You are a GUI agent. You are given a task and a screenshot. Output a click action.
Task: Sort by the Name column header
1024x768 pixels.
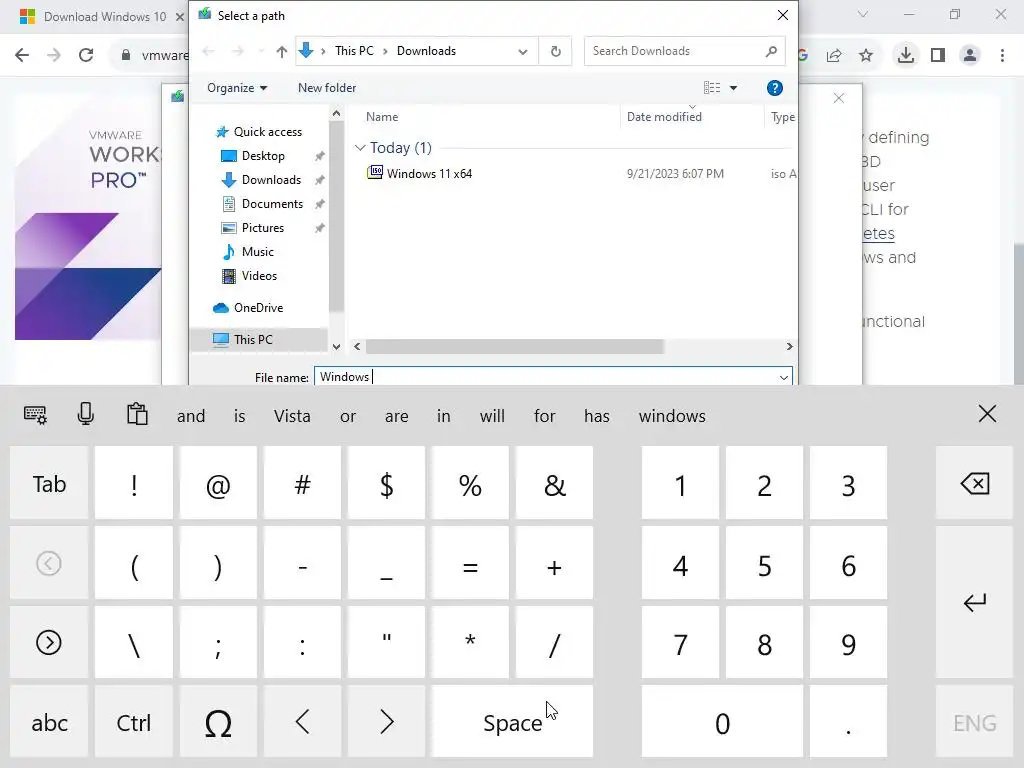[x=382, y=117]
